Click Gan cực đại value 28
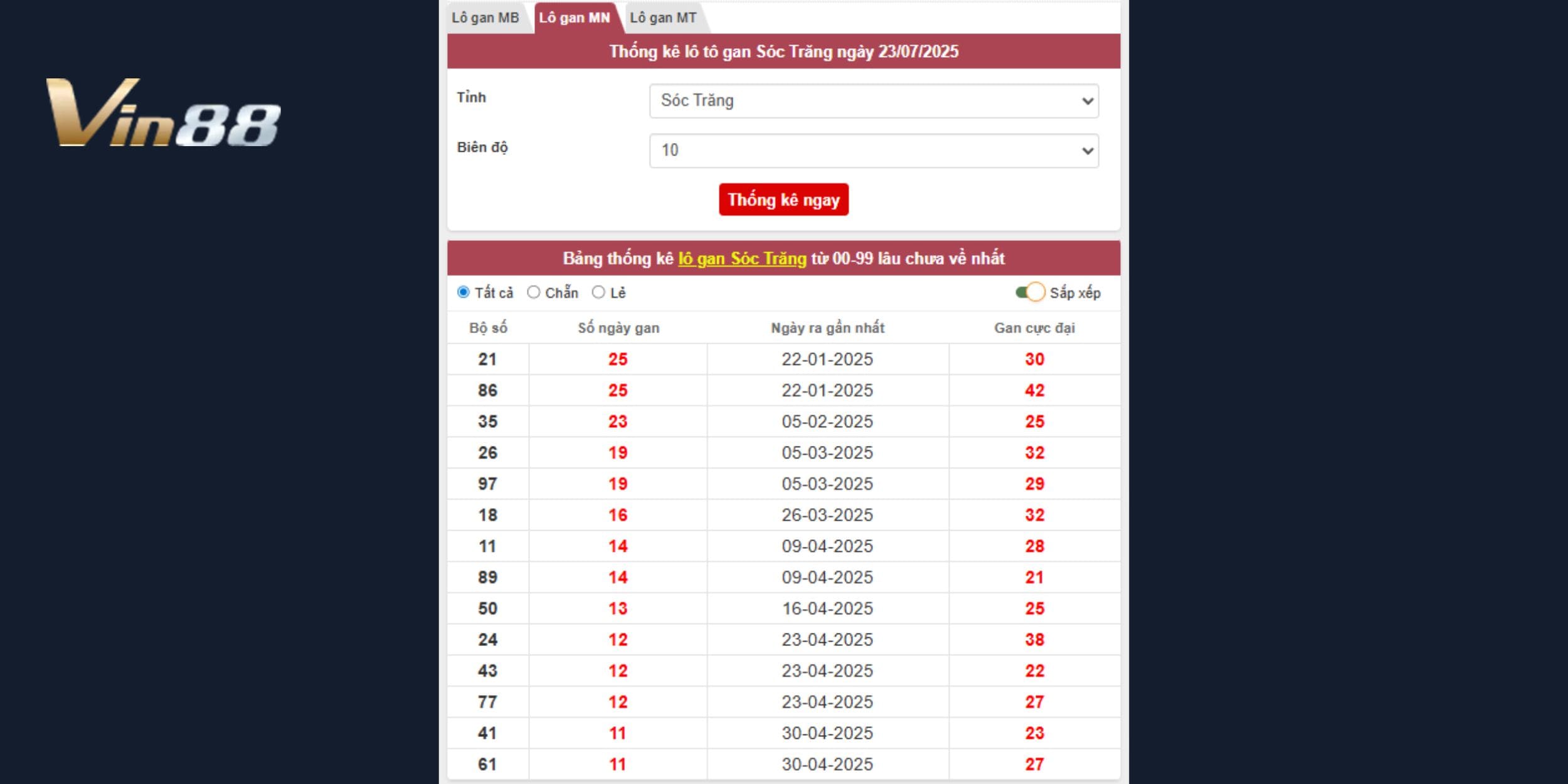 point(1034,546)
